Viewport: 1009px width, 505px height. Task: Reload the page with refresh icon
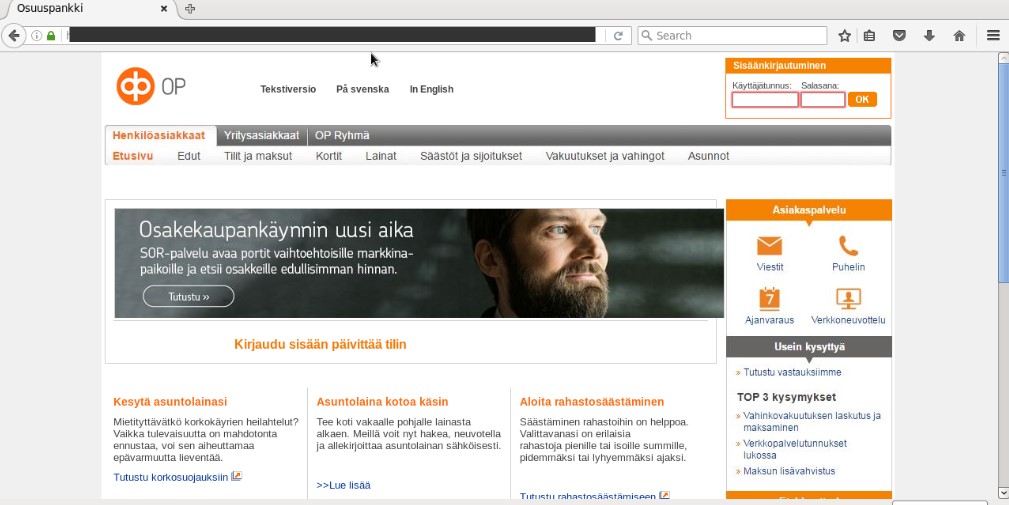coord(618,36)
